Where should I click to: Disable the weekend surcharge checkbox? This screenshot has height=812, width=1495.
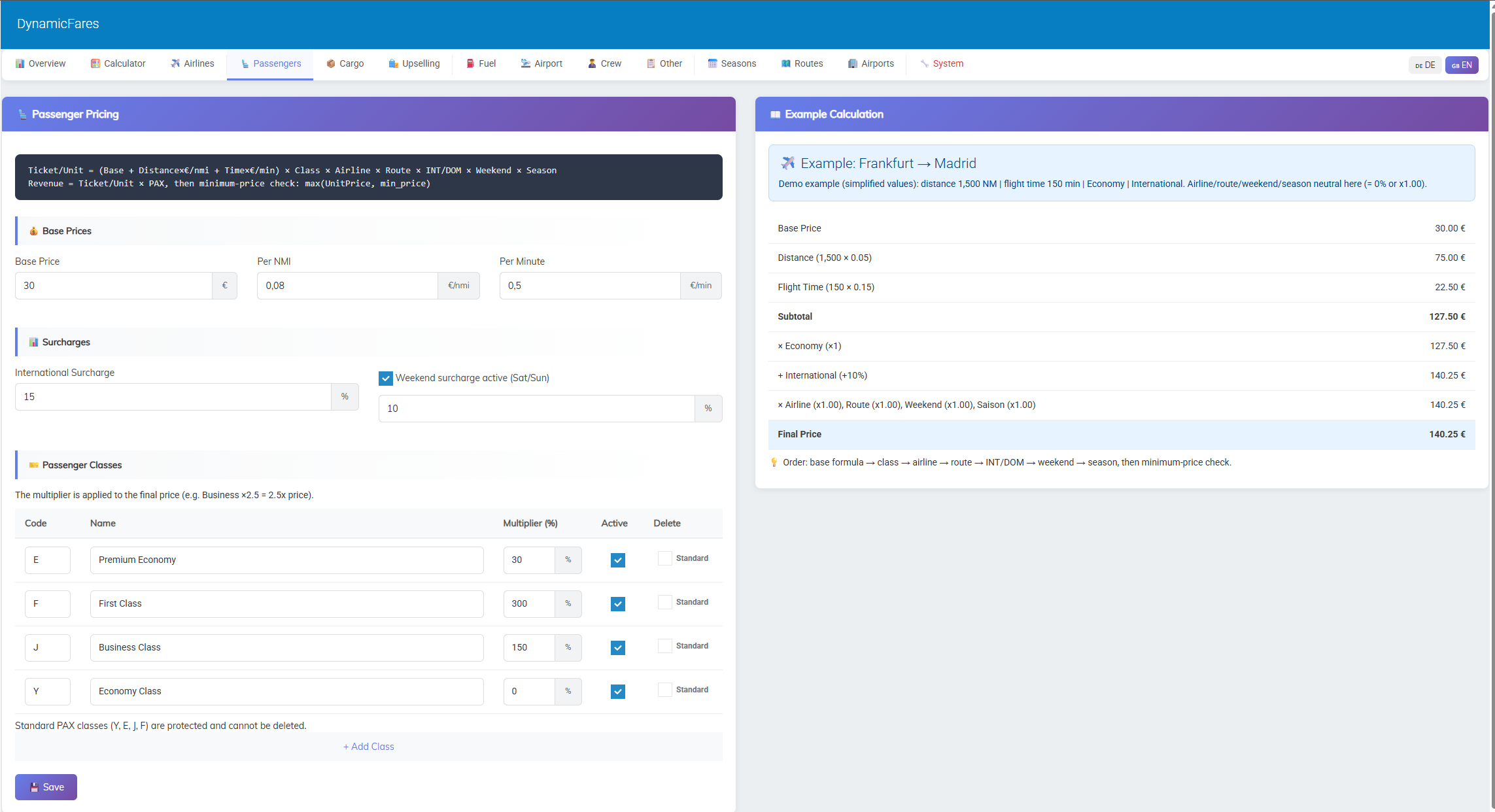pos(386,378)
